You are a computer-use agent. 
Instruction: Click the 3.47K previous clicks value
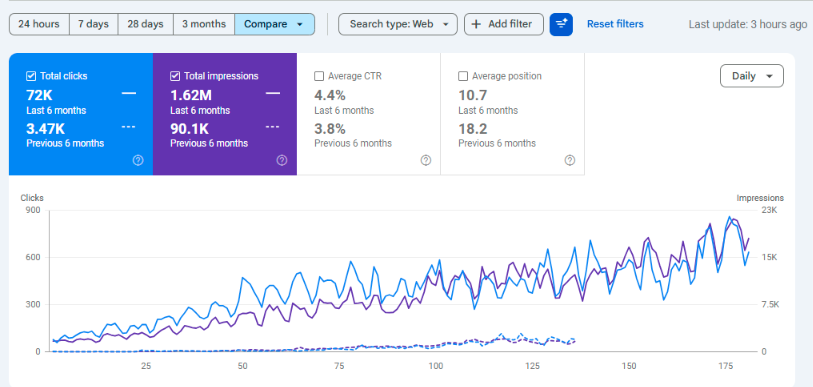coord(46,128)
